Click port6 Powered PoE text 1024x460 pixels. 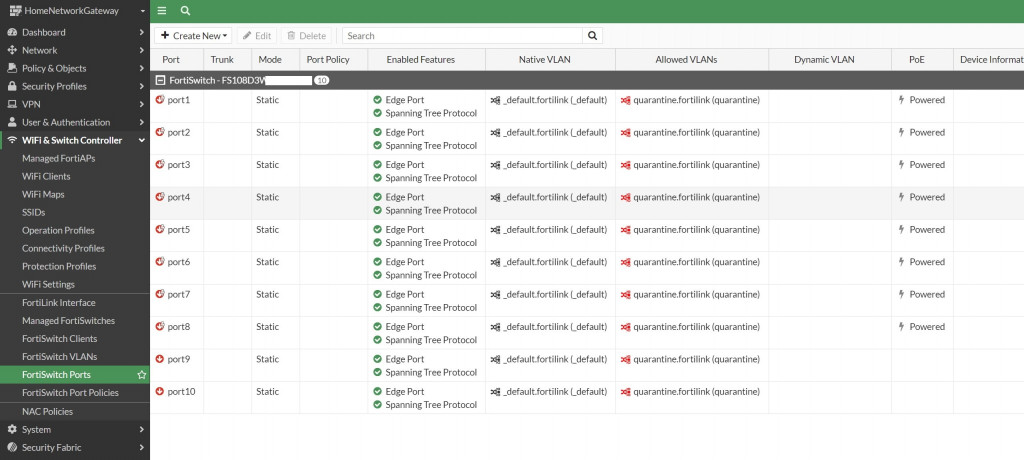coord(927,262)
